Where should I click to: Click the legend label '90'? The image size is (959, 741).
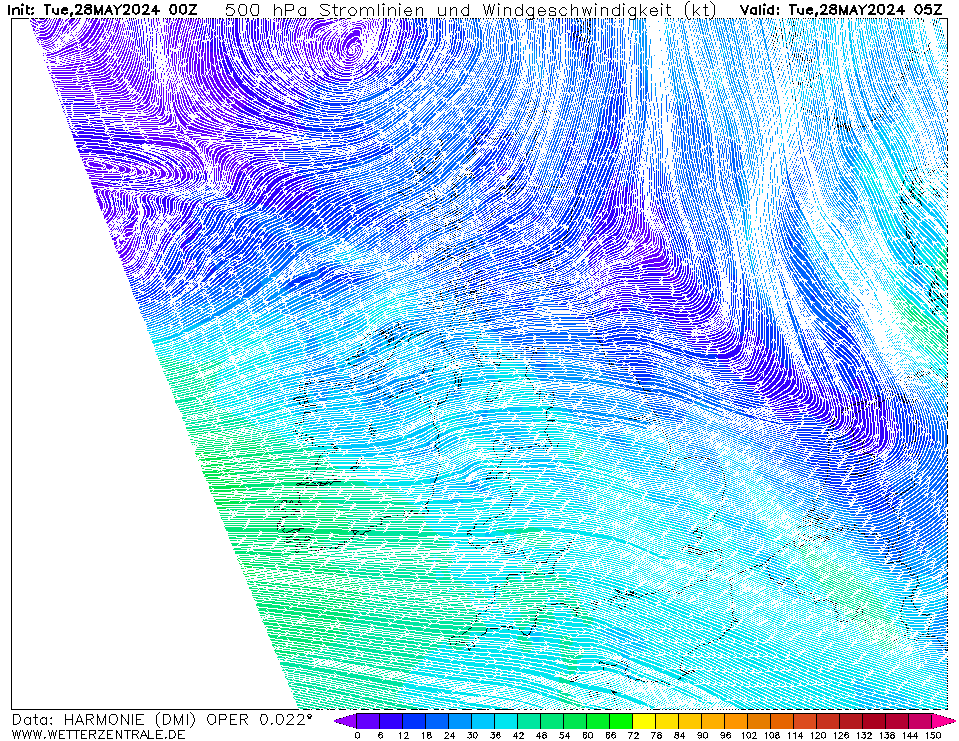[702, 735]
